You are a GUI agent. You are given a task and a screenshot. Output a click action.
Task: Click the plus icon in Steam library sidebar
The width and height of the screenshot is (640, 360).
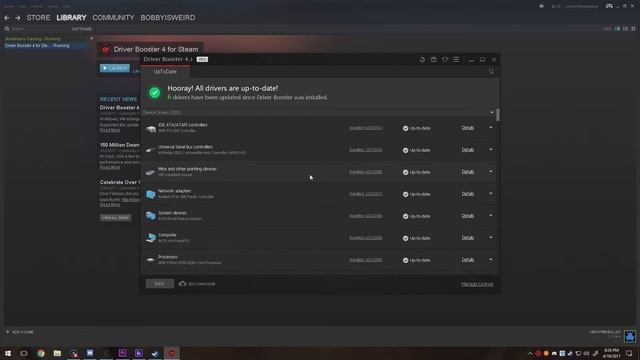point(91,38)
